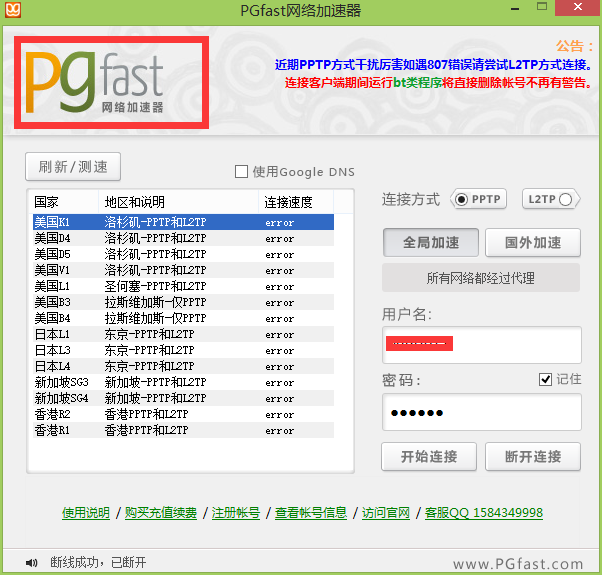Enable the 使用Google DNS checkbox
Image resolution: width=602 pixels, height=575 pixels.
click(x=241, y=172)
